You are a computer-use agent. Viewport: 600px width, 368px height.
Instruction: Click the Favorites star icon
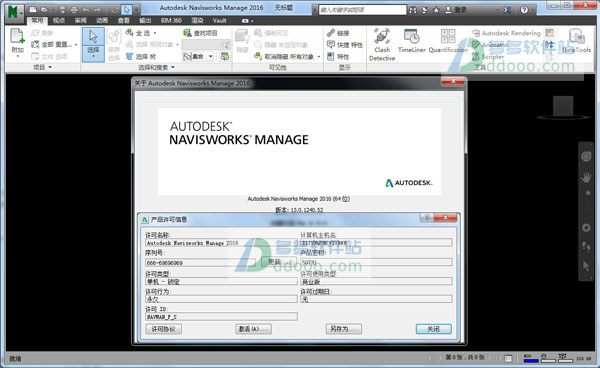click(436, 10)
